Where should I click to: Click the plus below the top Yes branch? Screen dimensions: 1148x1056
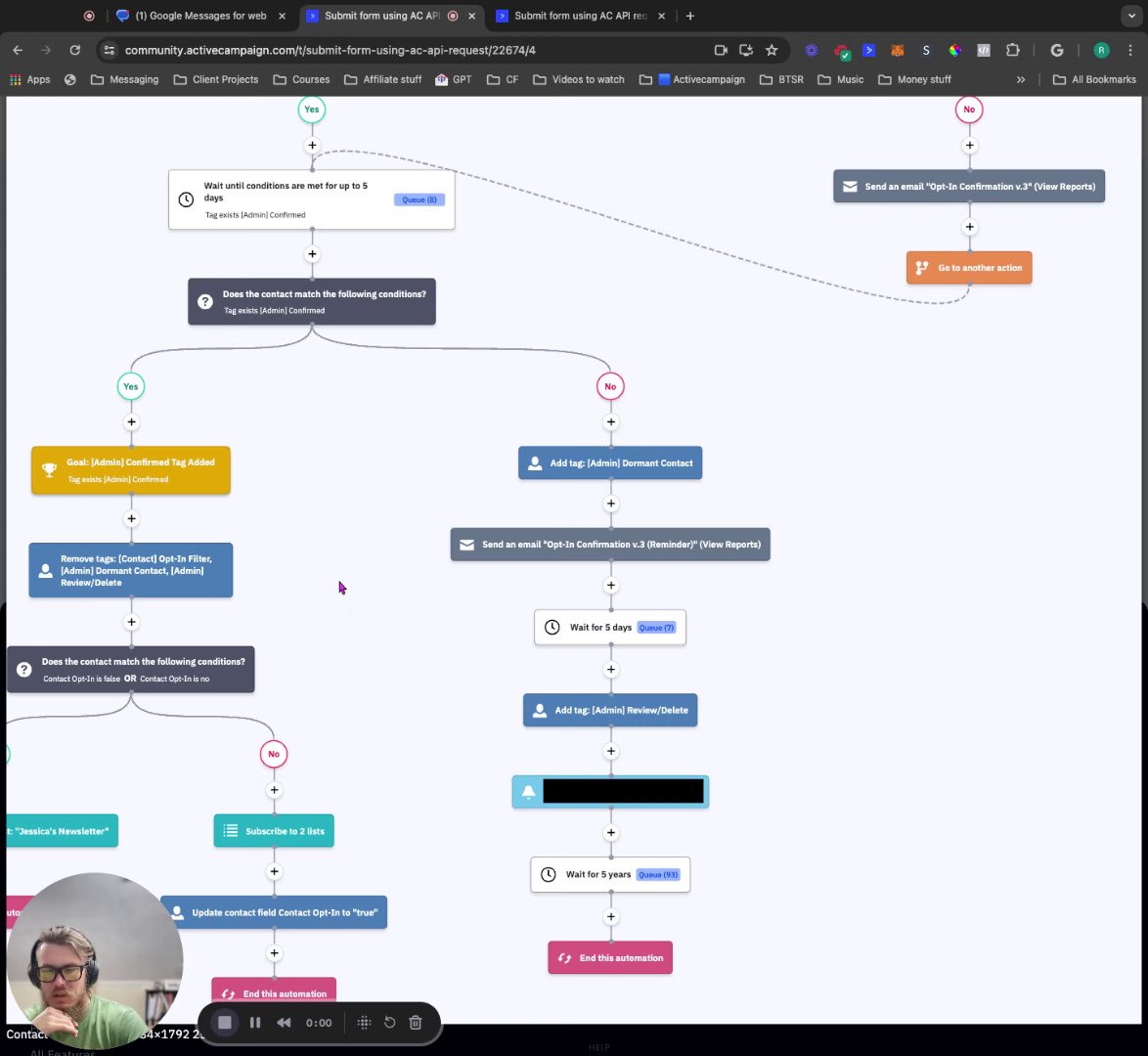(312, 145)
